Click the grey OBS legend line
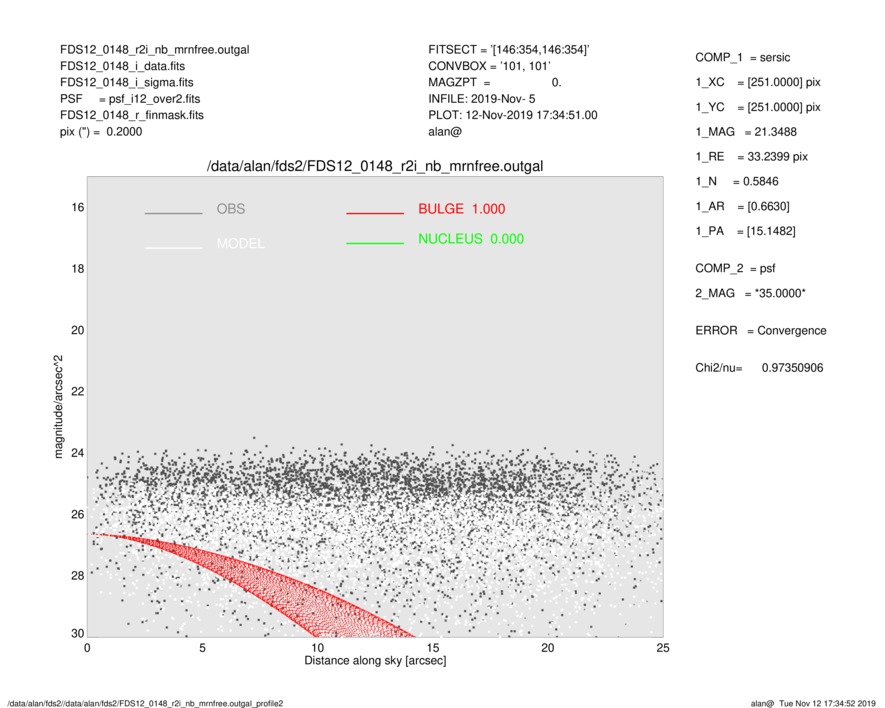The width and height of the screenshot is (885, 708). (x=173, y=213)
